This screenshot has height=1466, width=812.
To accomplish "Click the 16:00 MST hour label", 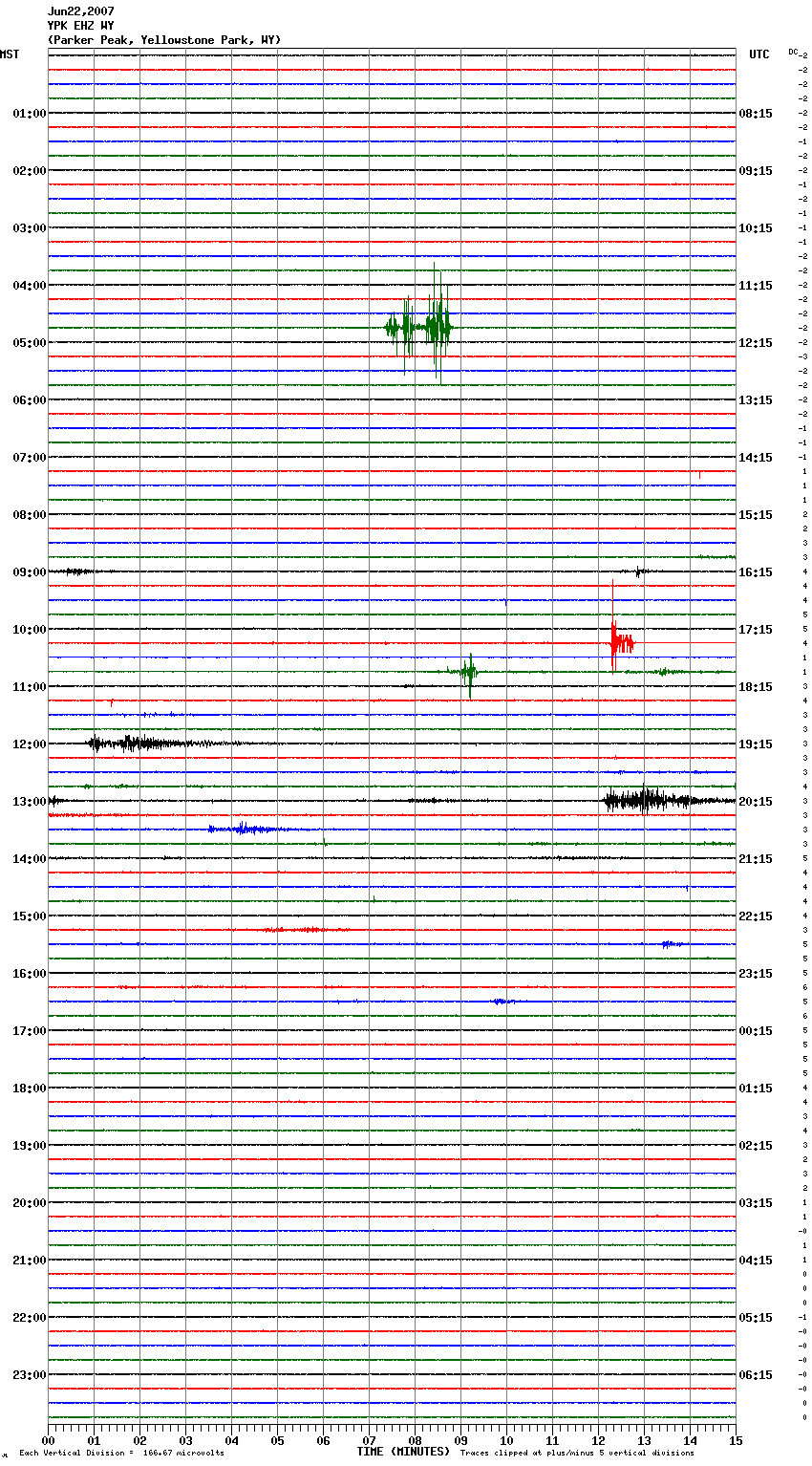I will click(30, 974).
